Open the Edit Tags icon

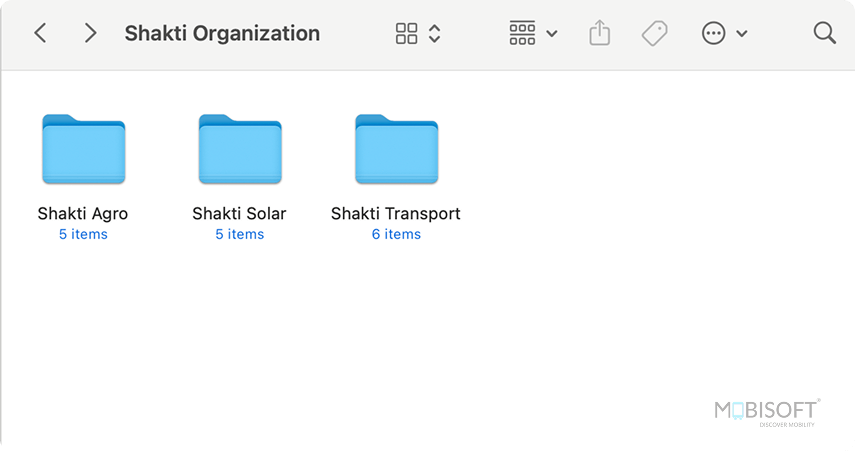point(654,33)
